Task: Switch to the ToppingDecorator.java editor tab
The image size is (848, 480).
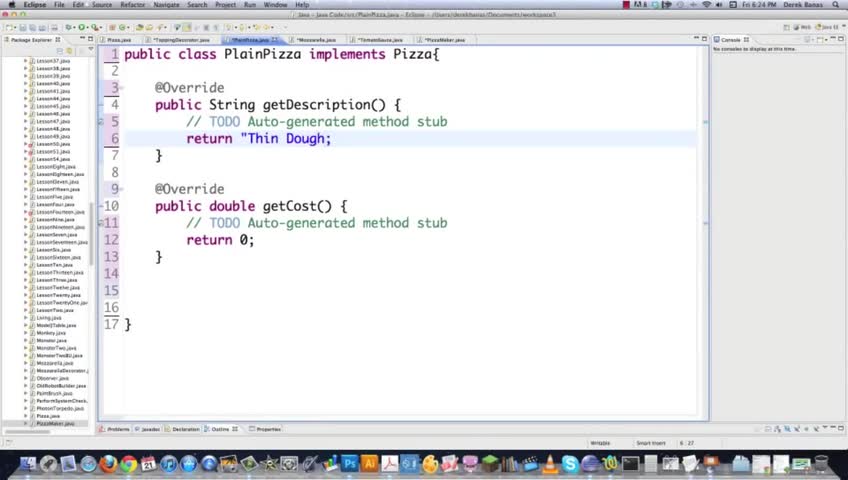Action: click(181, 40)
